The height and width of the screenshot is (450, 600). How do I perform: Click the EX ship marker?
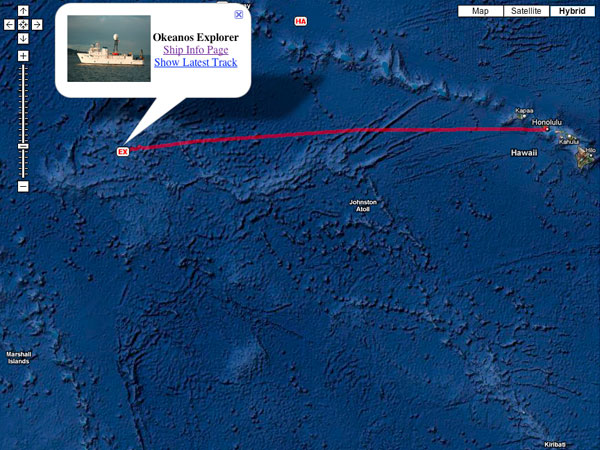[x=123, y=152]
